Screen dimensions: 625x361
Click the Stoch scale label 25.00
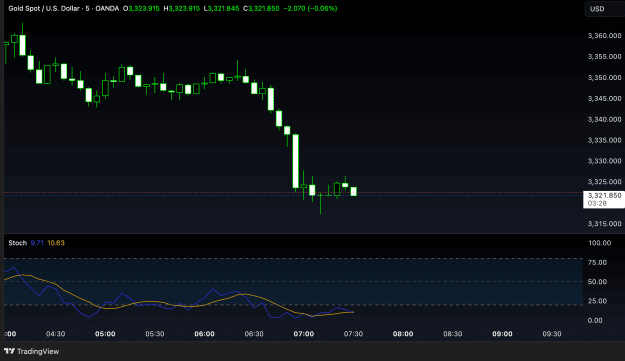coord(597,301)
